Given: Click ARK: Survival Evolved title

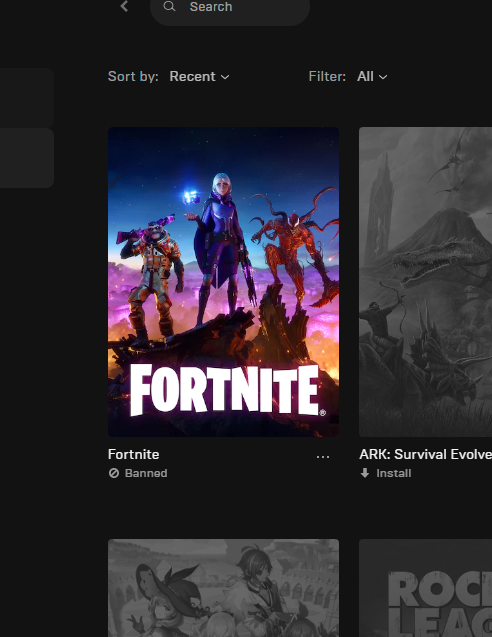Looking at the screenshot, I should 425,454.
